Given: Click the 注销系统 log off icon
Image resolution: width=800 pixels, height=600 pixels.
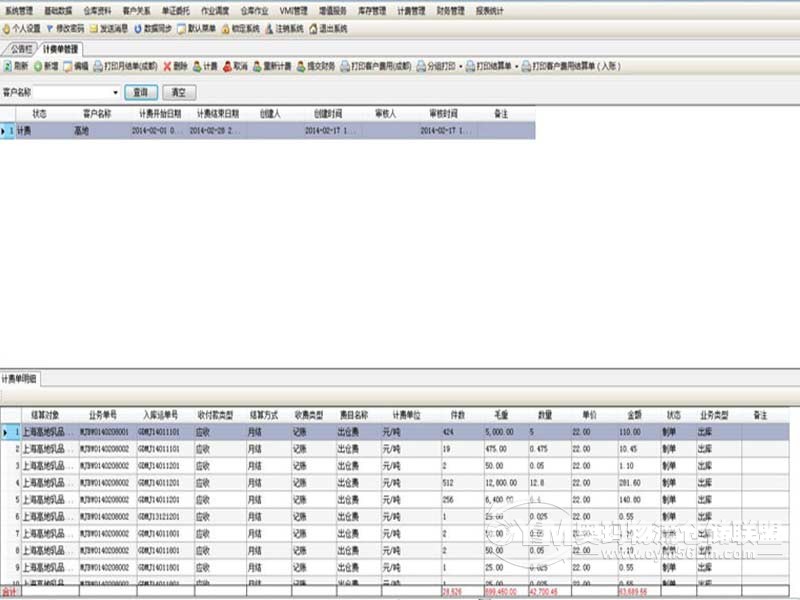Looking at the screenshot, I should pyautogui.click(x=269, y=29).
